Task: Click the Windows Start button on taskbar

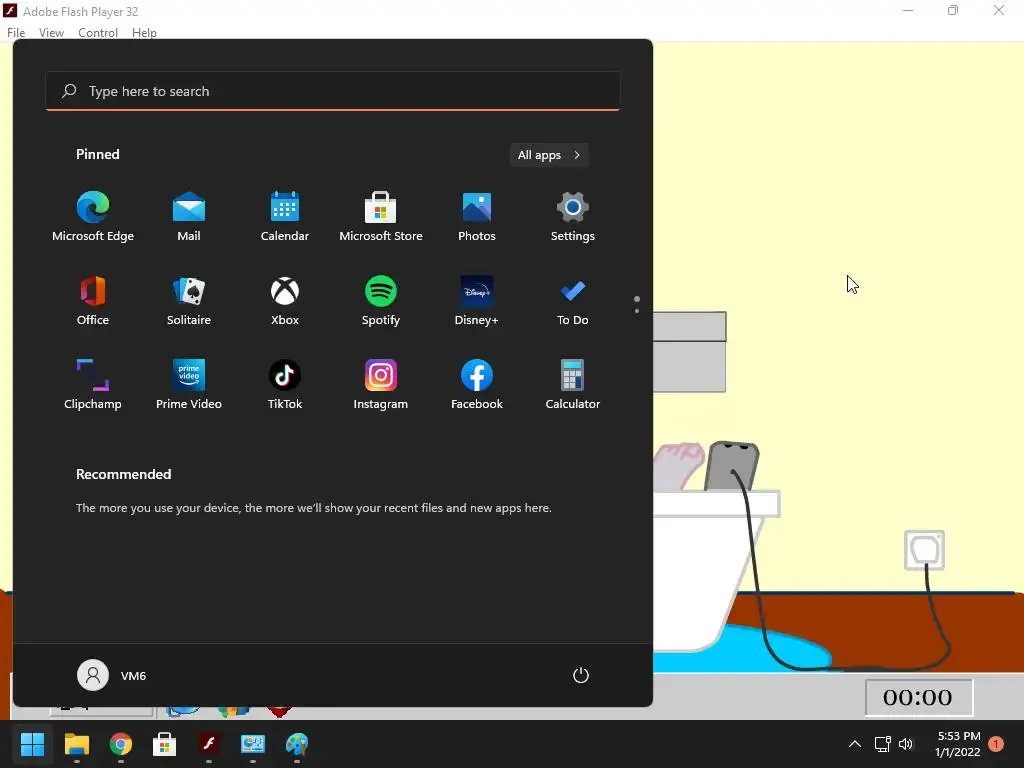Action: tap(32, 744)
